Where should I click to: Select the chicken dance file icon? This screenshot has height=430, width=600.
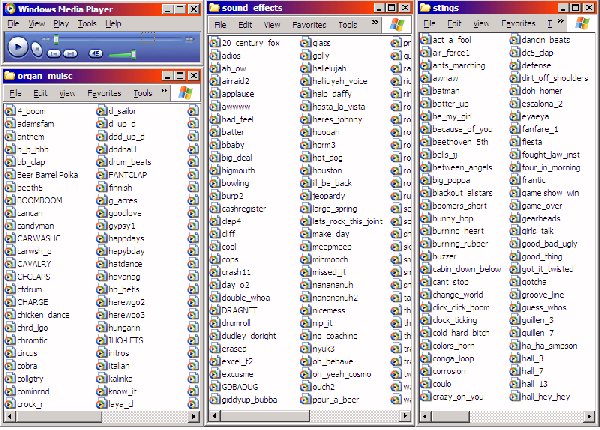pos(10,315)
